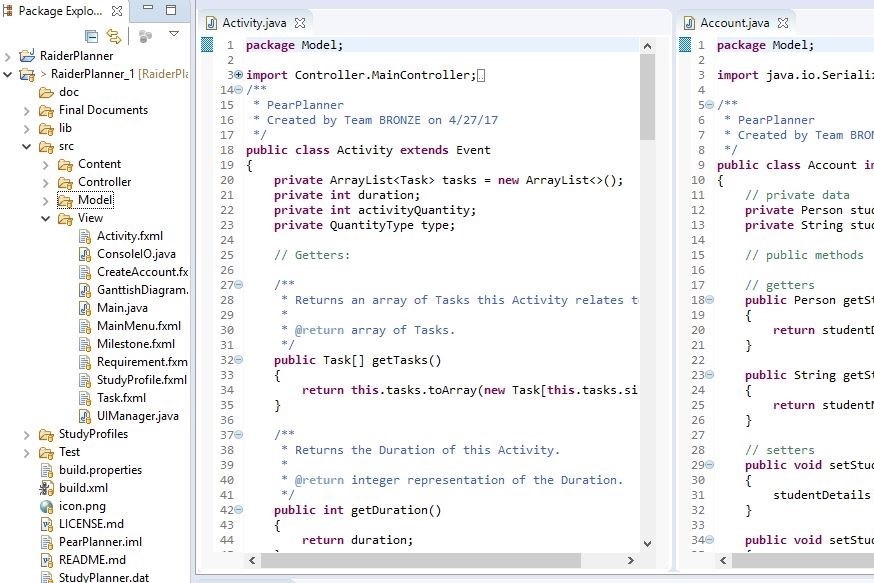Toggle Link with Editor in Package Explorer
The width and height of the screenshot is (874, 583).
point(114,36)
